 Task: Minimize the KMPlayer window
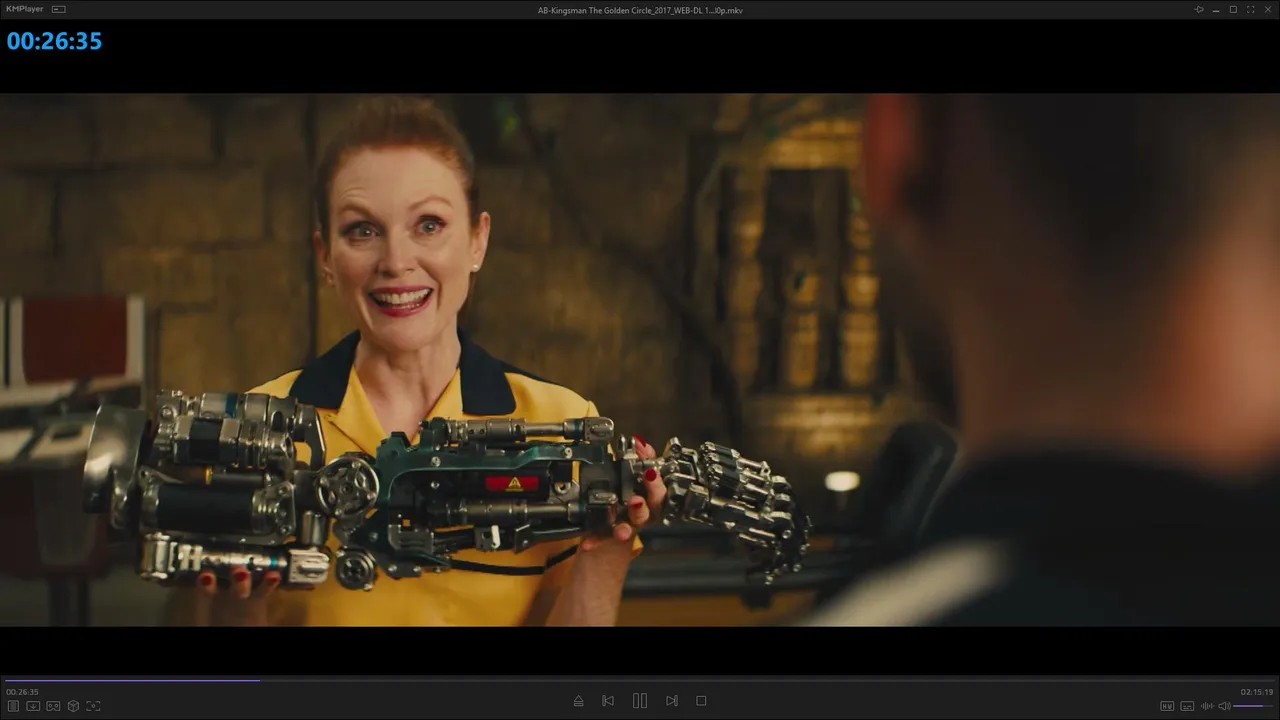click(x=1216, y=10)
